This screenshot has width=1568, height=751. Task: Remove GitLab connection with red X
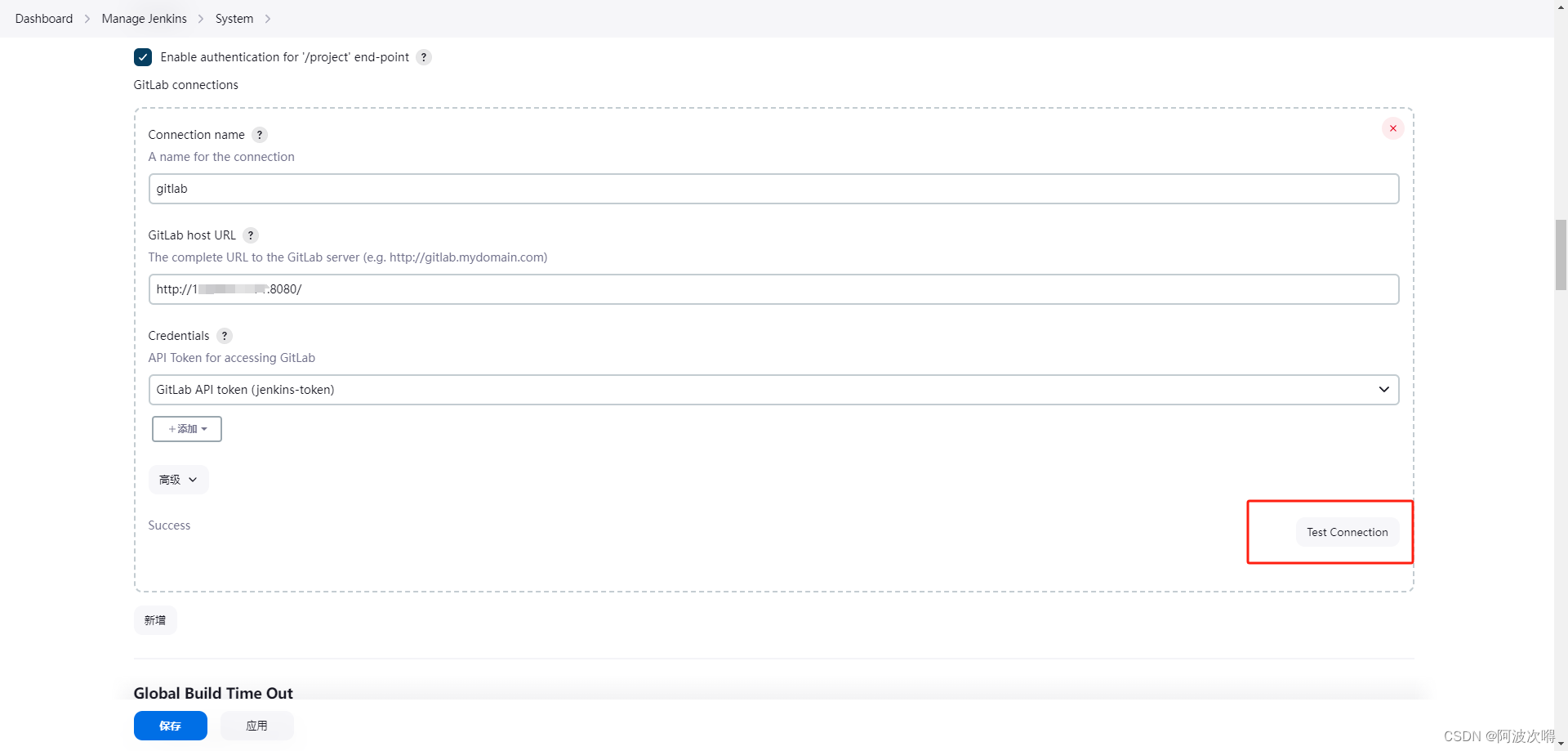point(1392,128)
